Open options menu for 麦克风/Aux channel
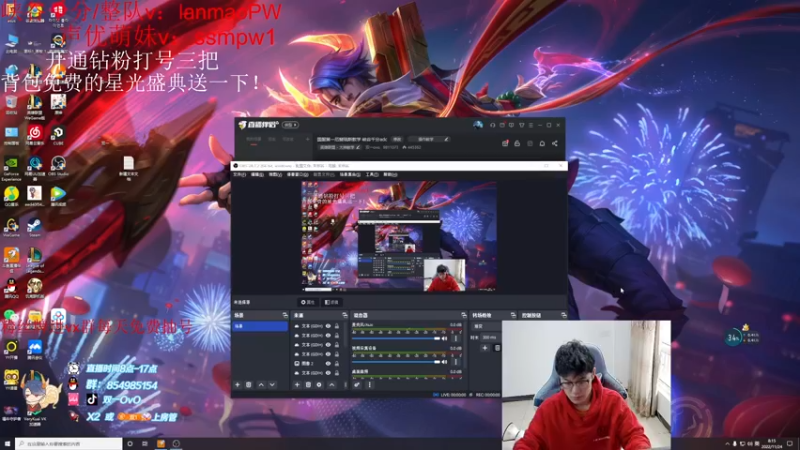 pos(456,338)
